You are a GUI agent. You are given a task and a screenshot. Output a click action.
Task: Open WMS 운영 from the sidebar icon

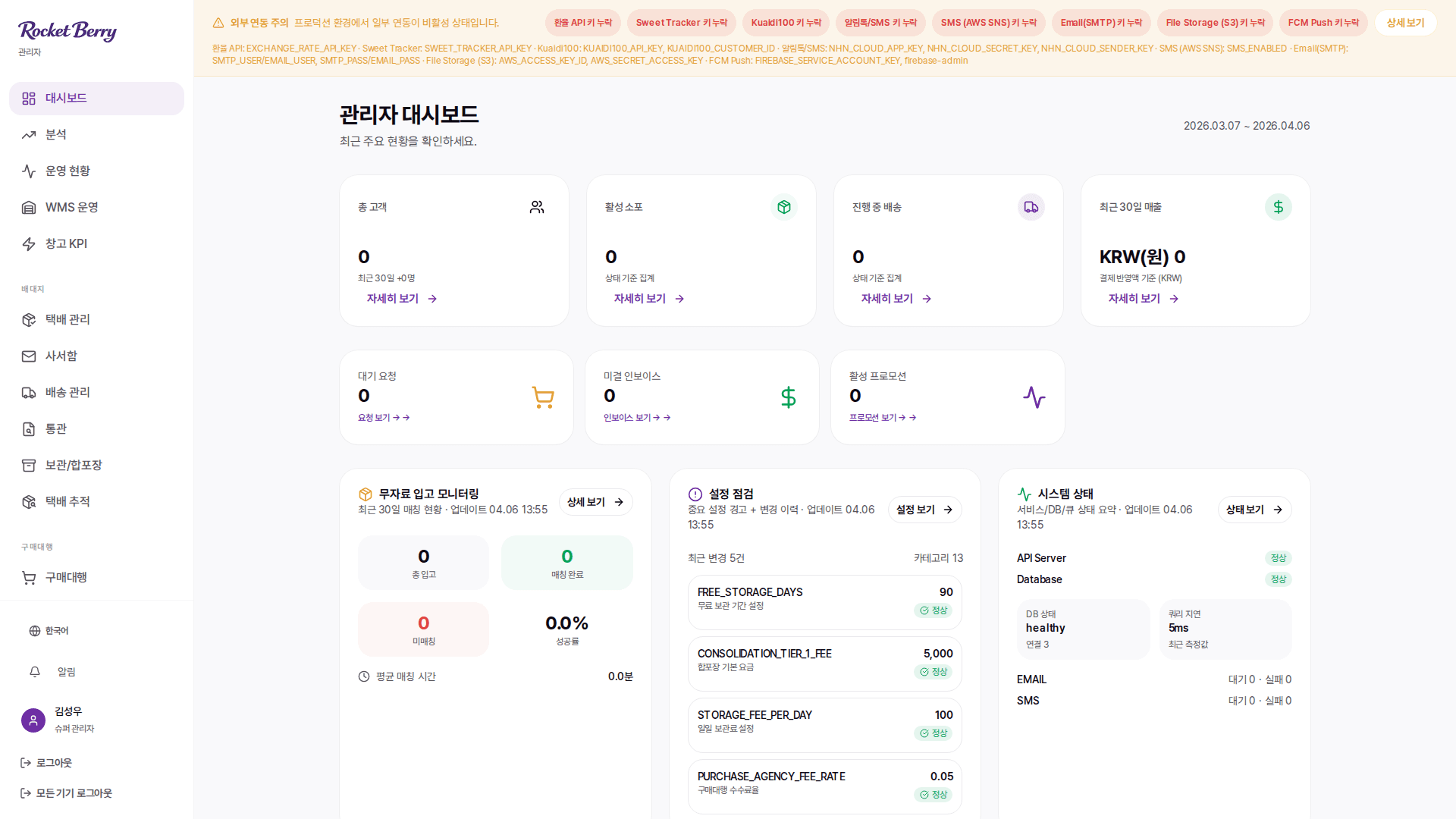point(29,207)
